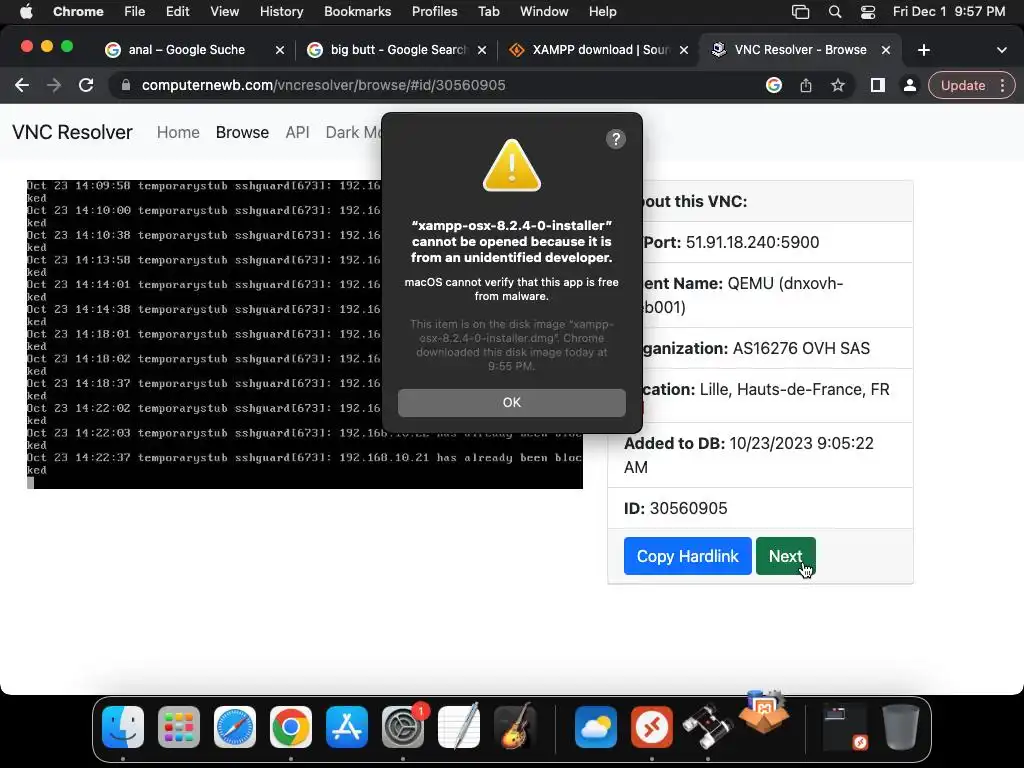Click the stage manager icon in menu bar

[801, 11]
